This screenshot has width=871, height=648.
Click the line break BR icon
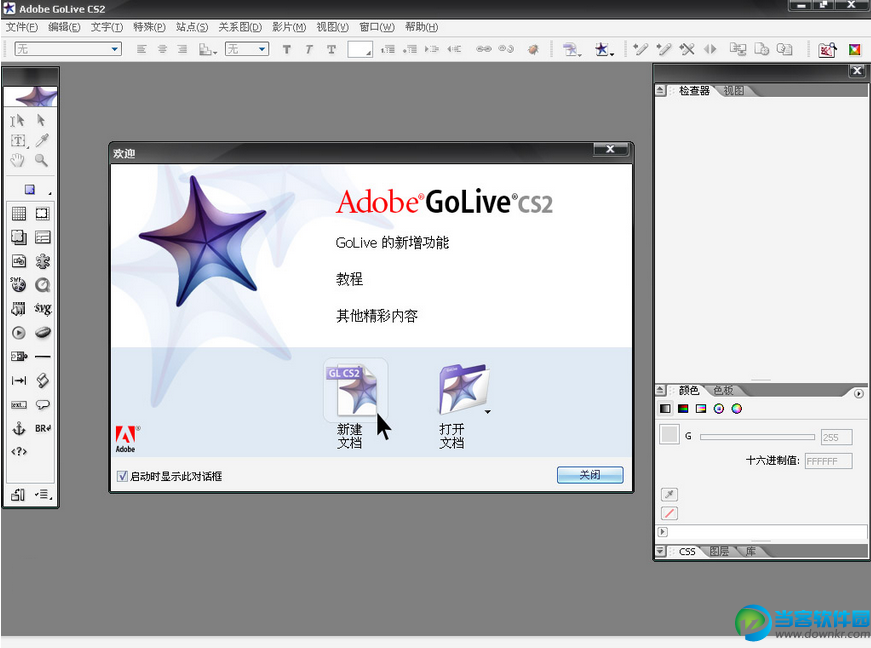point(42,428)
